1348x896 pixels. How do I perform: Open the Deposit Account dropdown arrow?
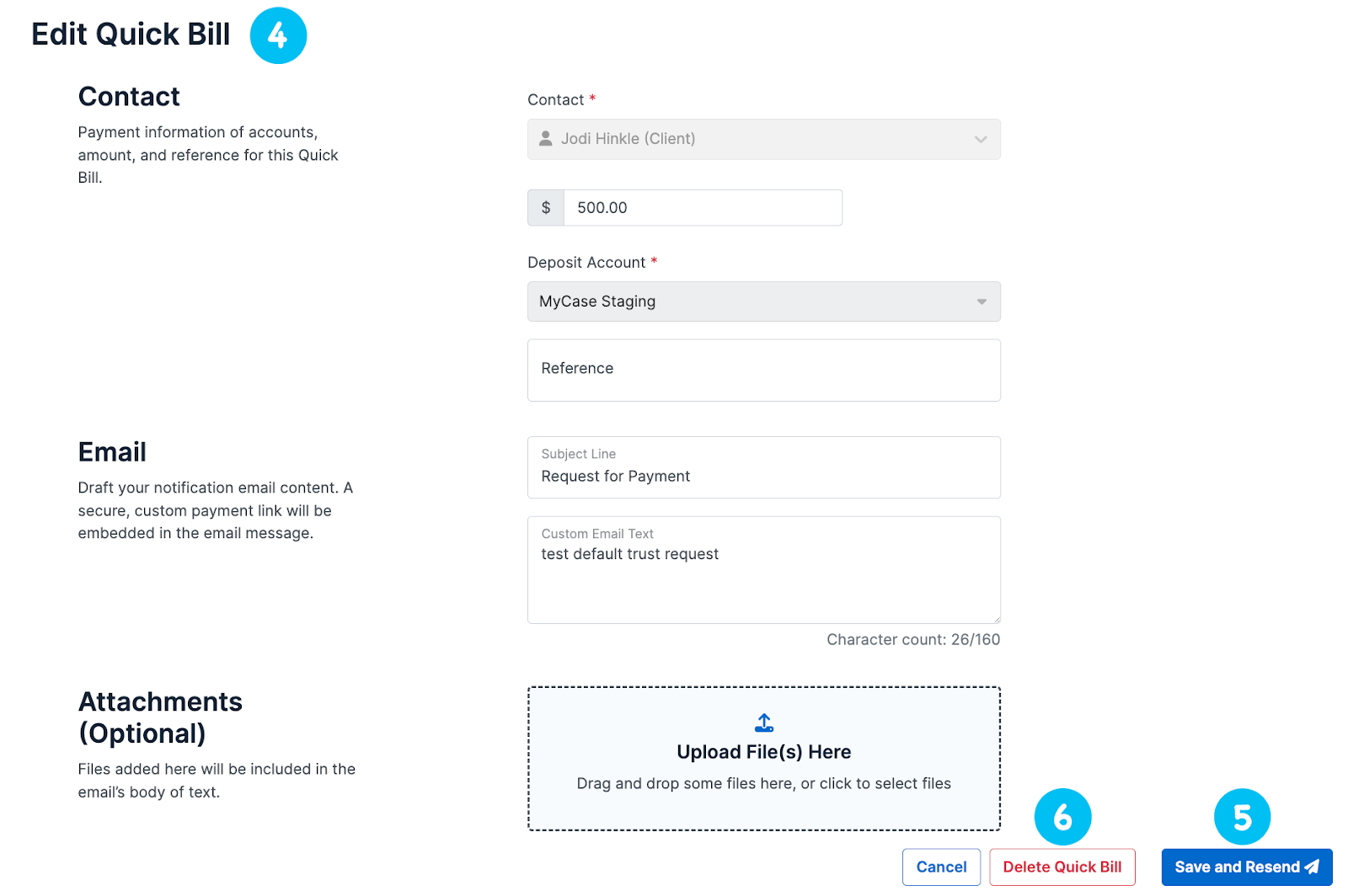coord(982,301)
